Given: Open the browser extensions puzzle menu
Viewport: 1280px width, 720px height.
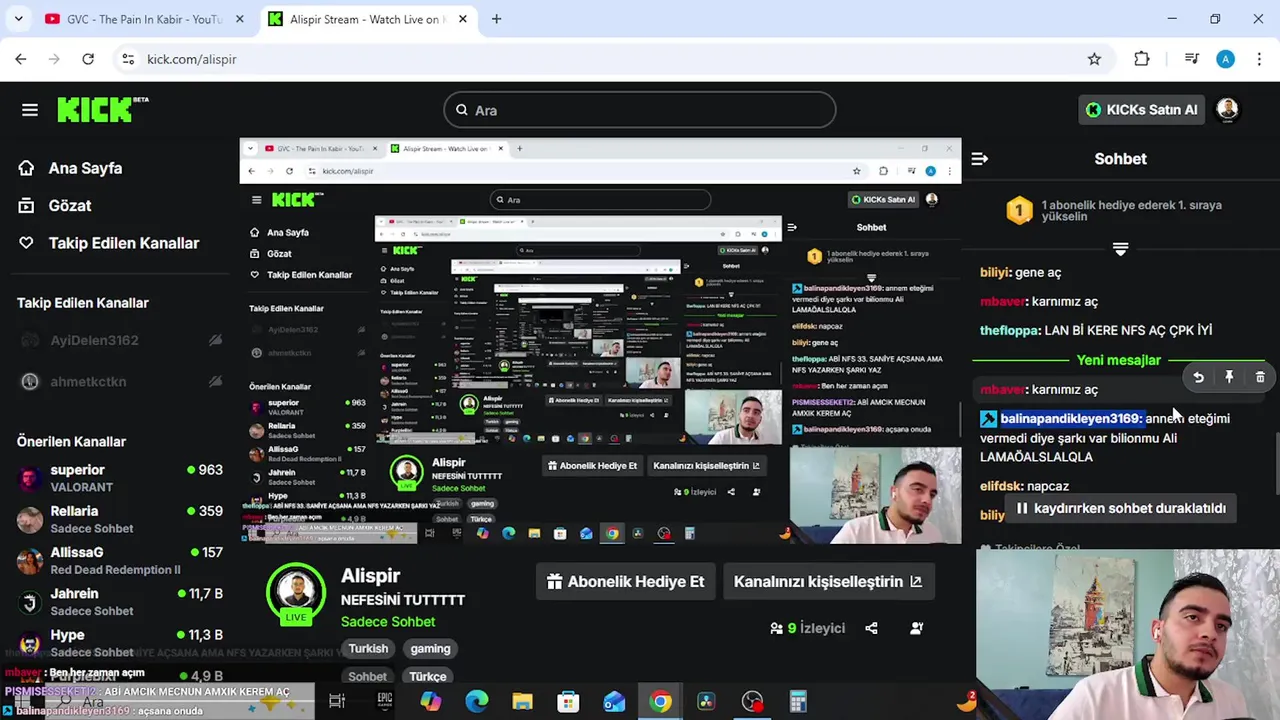Looking at the screenshot, I should (x=1141, y=59).
